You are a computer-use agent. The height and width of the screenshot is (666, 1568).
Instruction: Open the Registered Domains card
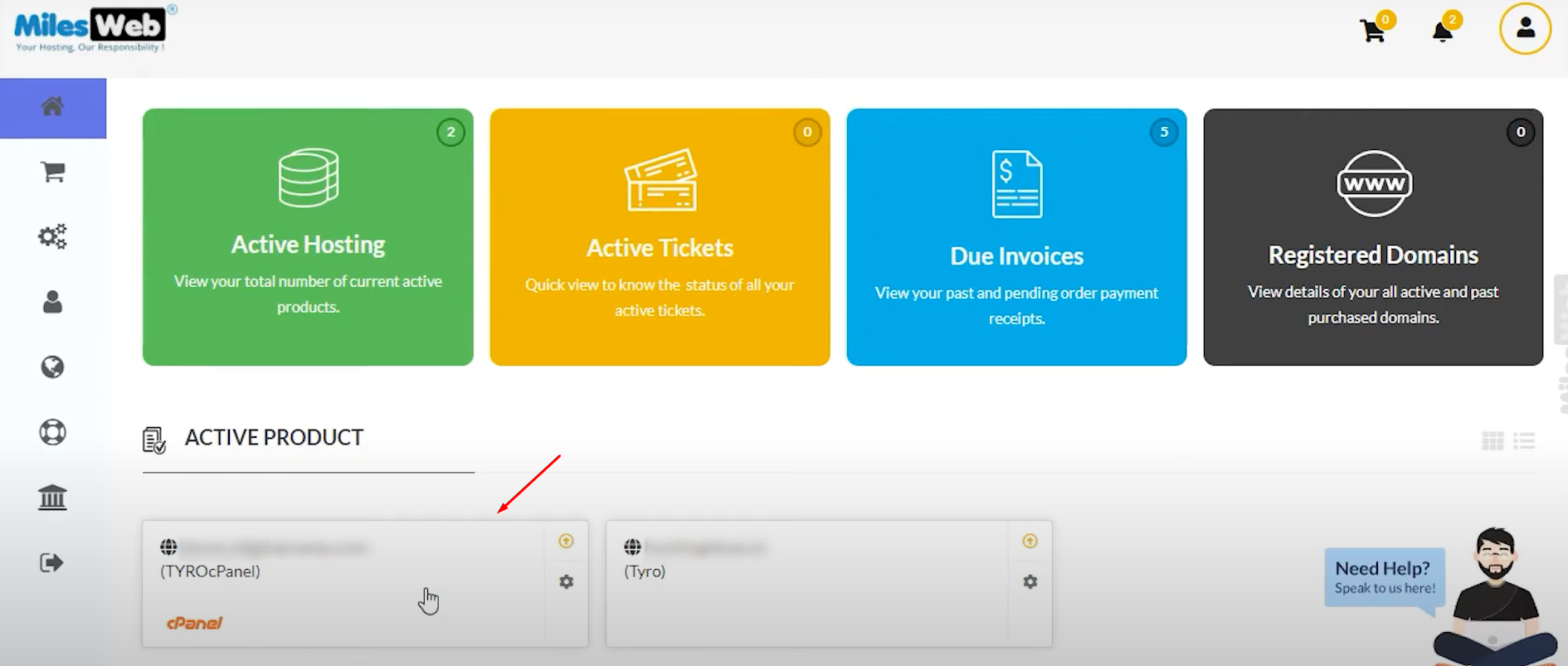(1373, 237)
